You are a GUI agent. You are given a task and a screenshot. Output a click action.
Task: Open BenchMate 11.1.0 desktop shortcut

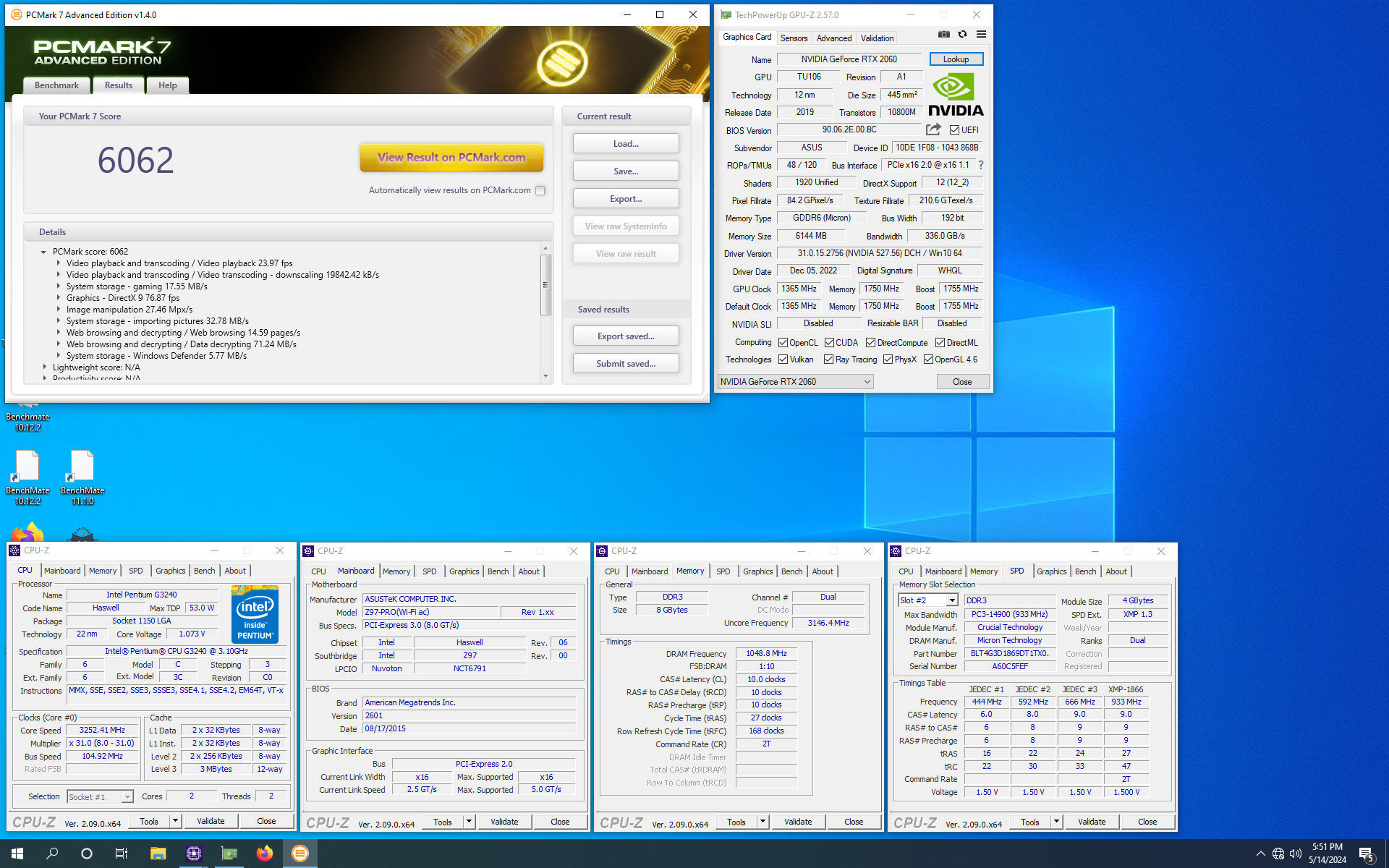[x=82, y=477]
